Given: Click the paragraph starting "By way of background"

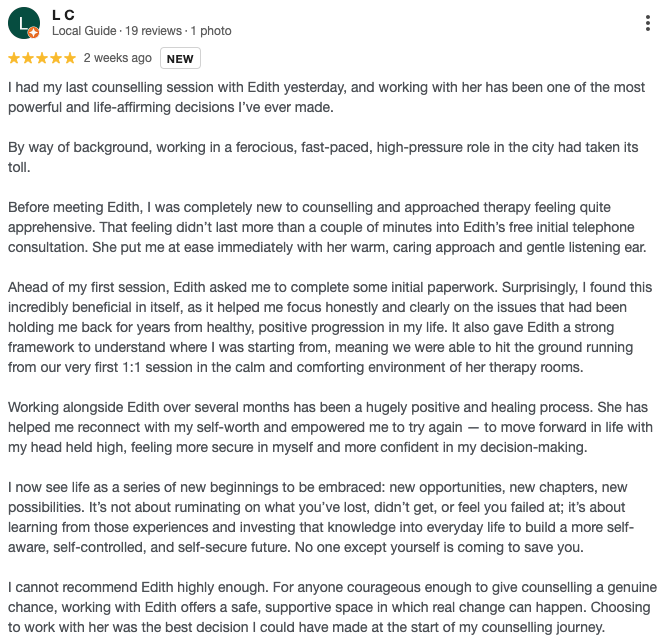Looking at the screenshot, I should coord(322,157).
